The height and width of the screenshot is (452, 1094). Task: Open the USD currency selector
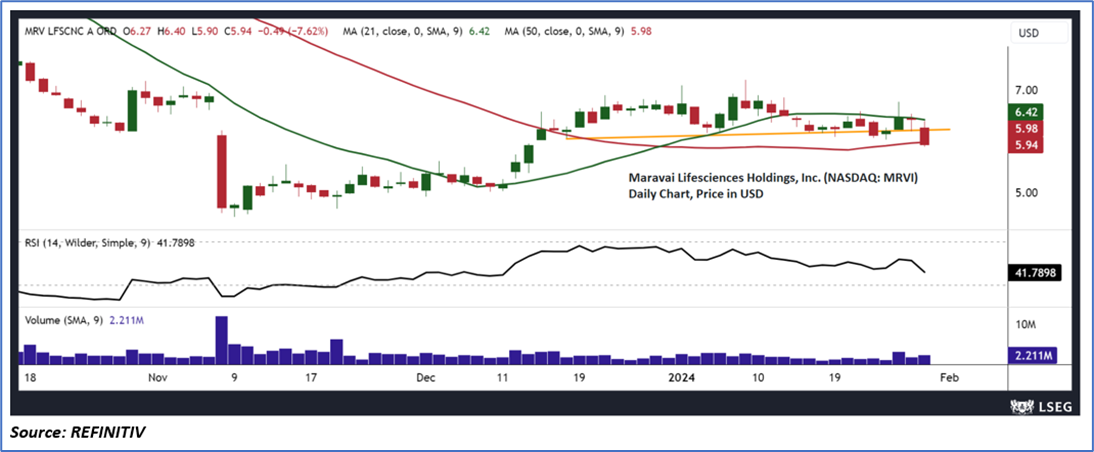(x=1039, y=33)
